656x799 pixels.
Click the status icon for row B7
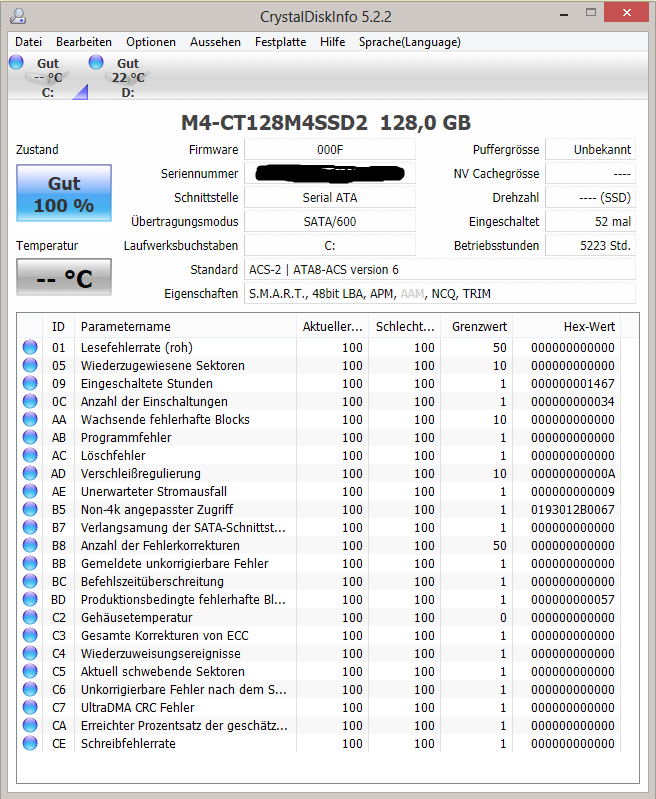pyautogui.click(x=30, y=527)
